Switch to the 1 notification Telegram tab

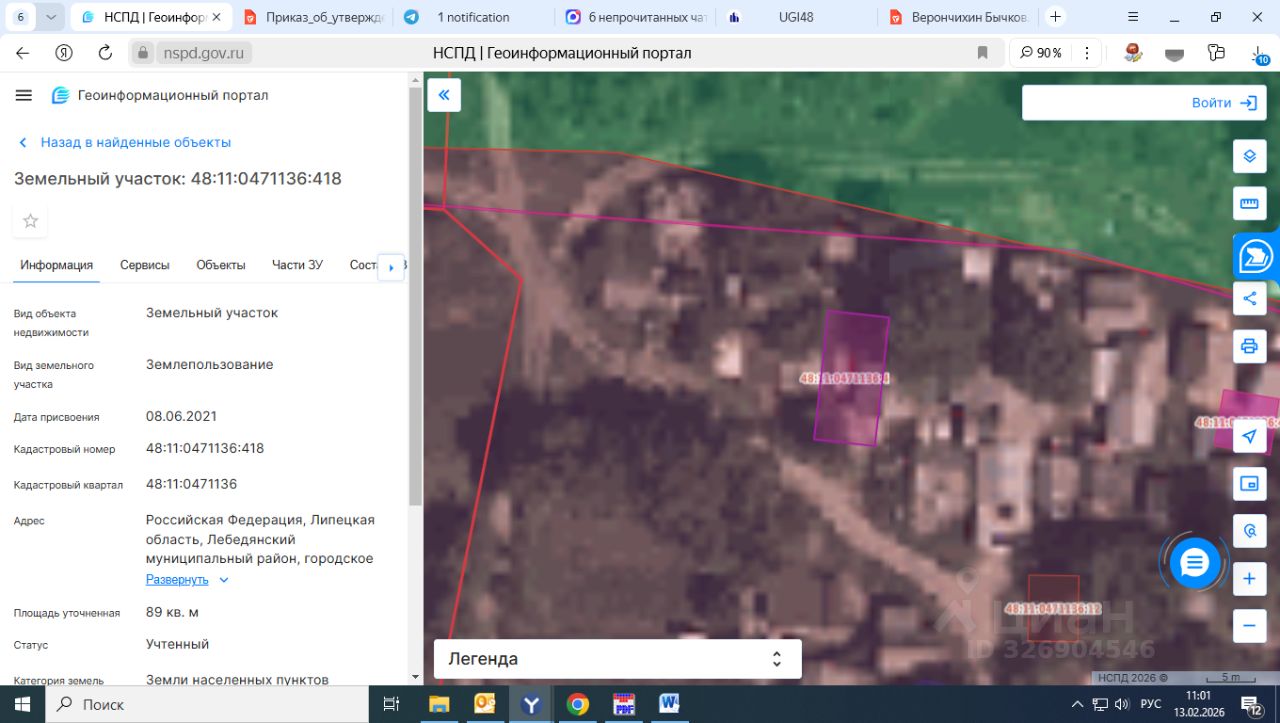click(473, 17)
